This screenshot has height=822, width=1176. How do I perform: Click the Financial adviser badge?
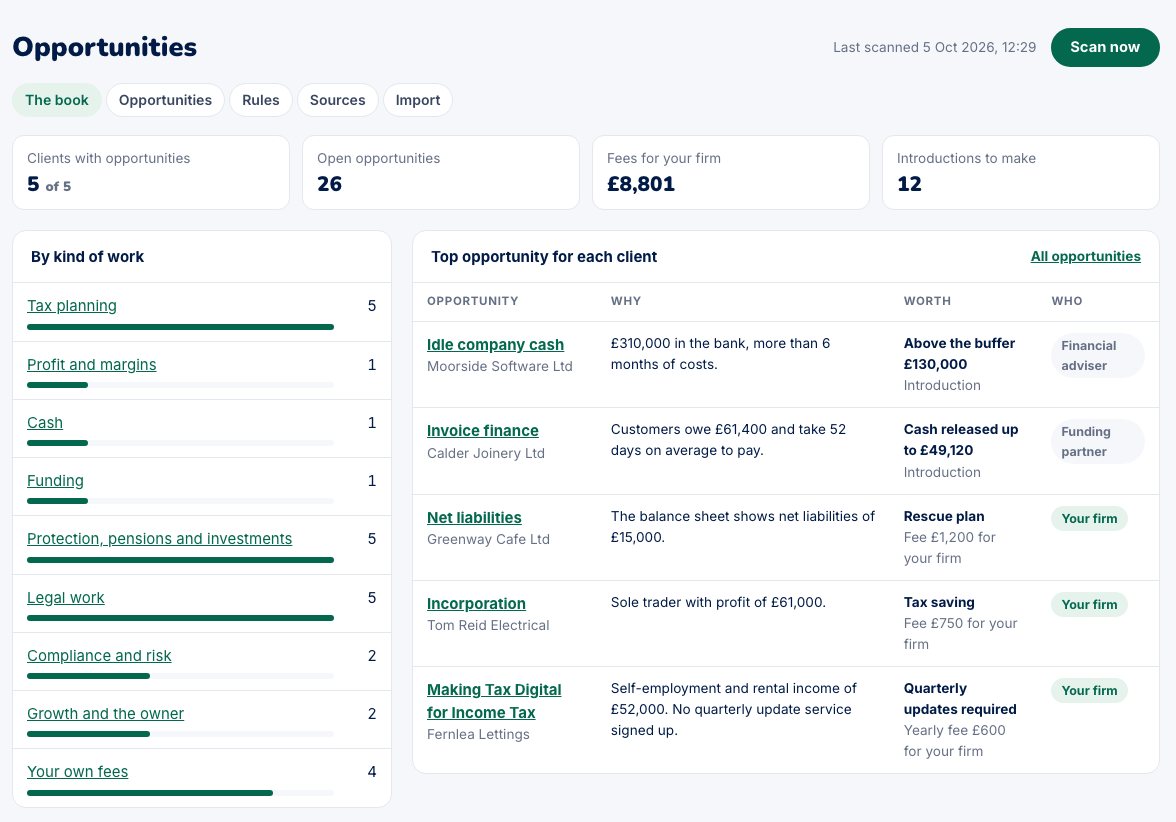[x=1097, y=356]
